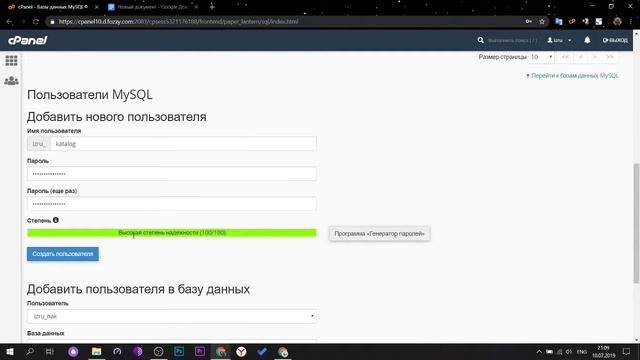Screen dimensions: 640x360
Task: Launch Photoshop from the taskbar
Action: (x=179, y=351)
